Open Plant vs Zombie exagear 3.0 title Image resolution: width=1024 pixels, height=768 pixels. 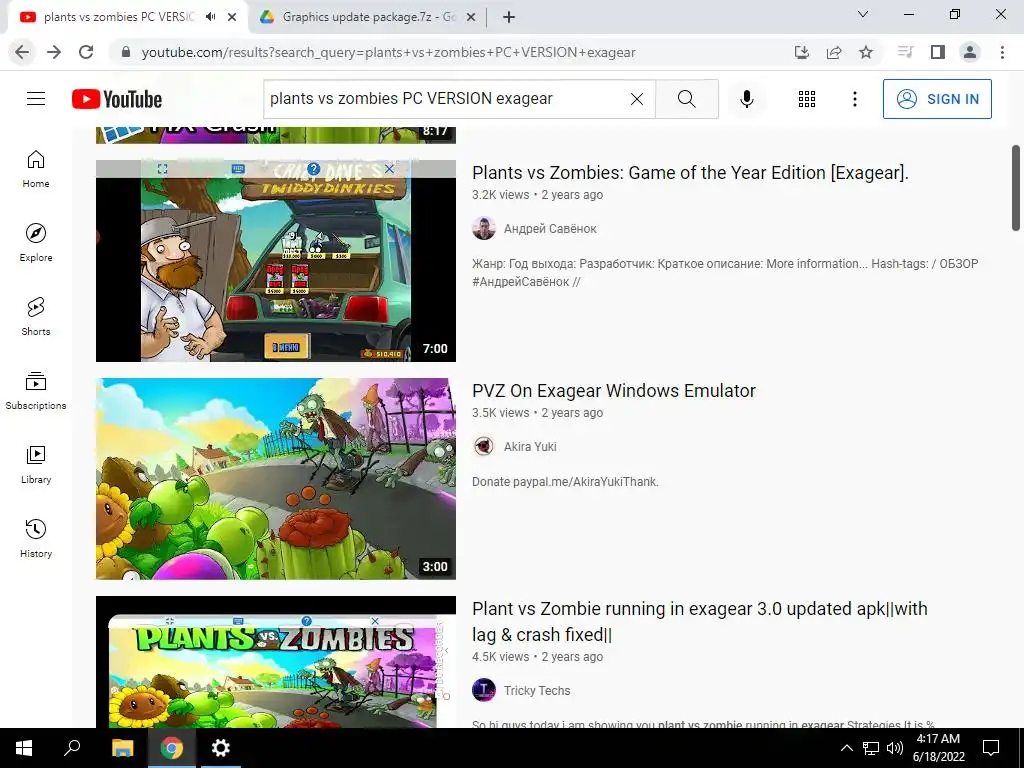click(699, 621)
